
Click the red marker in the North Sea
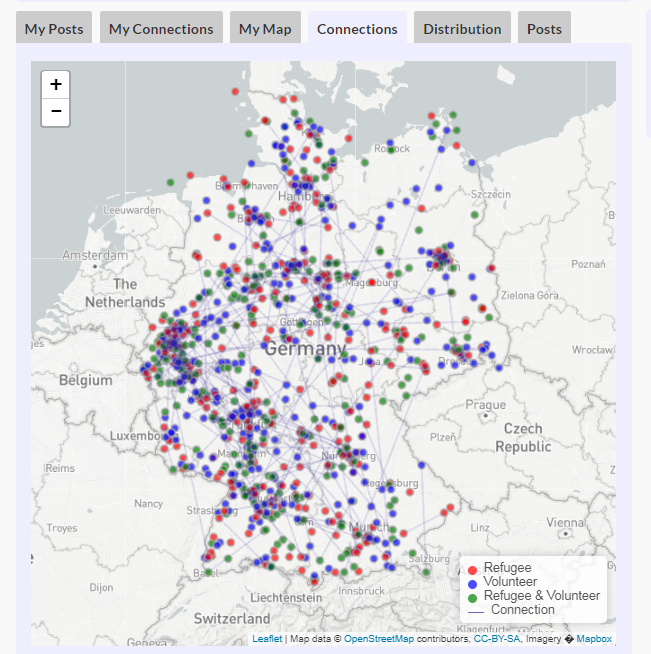[235, 91]
